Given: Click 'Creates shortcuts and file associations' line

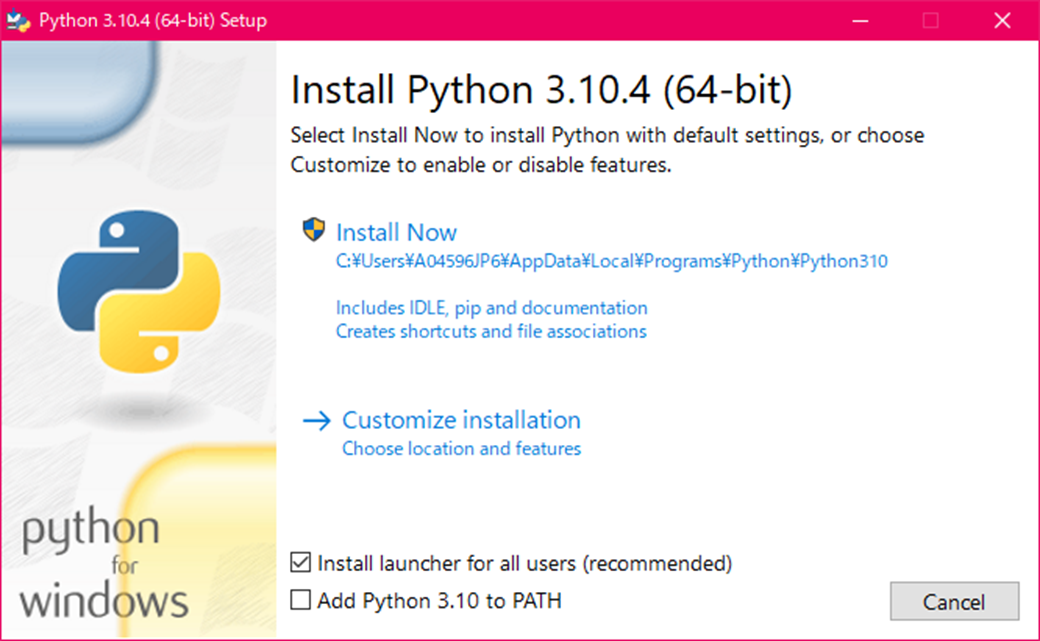Looking at the screenshot, I should pyautogui.click(x=491, y=332).
